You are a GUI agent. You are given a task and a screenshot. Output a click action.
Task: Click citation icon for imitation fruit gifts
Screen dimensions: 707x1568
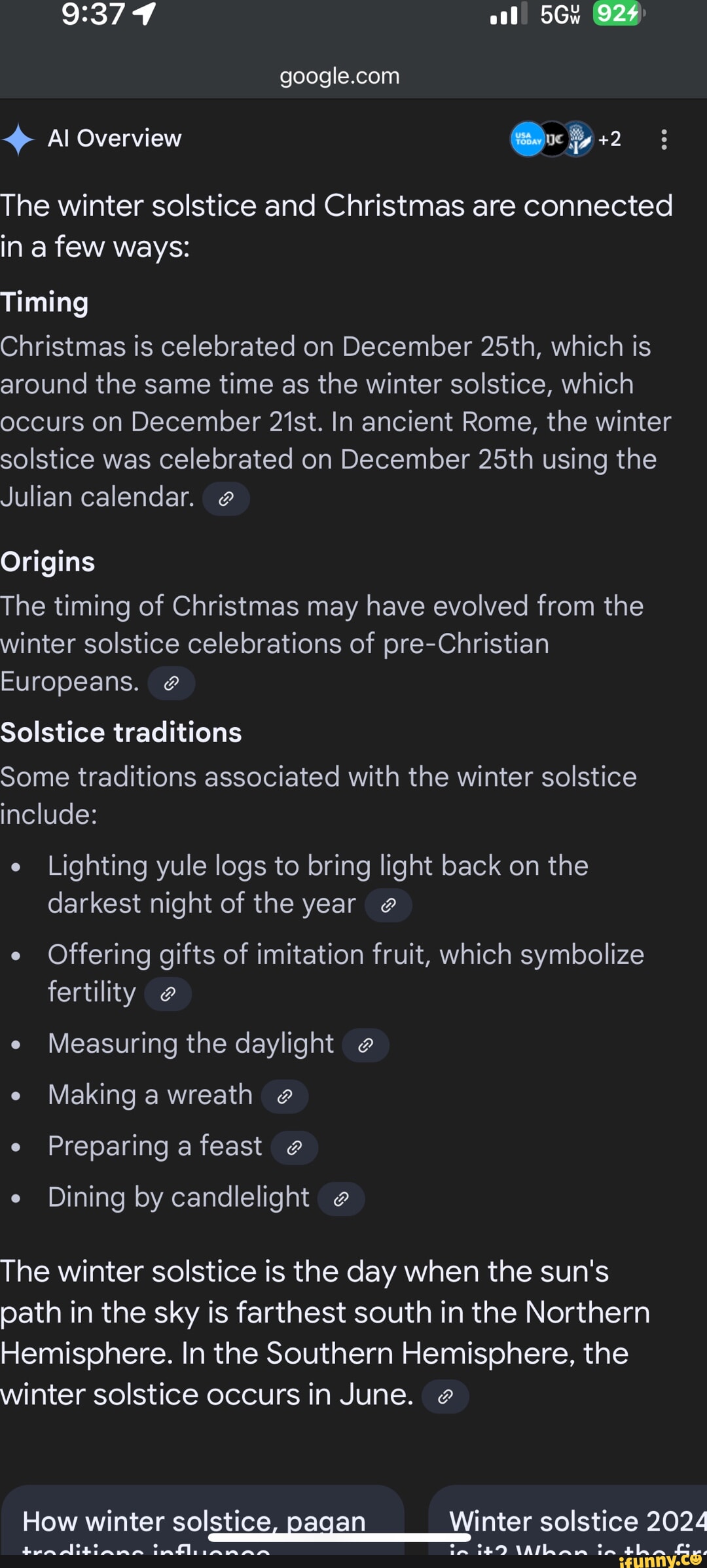168,993
